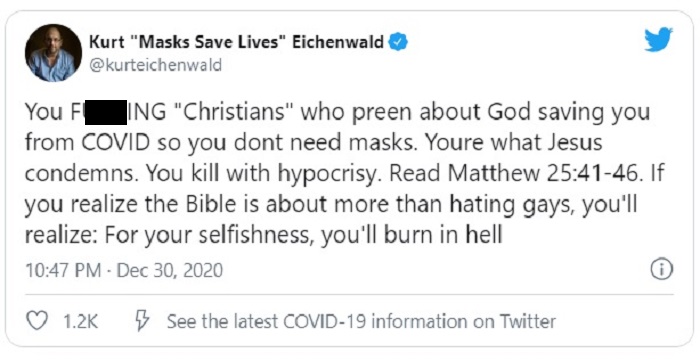Click the Twitter bird logo
Viewport: 700px width, 360px height.
tap(658, 39)
